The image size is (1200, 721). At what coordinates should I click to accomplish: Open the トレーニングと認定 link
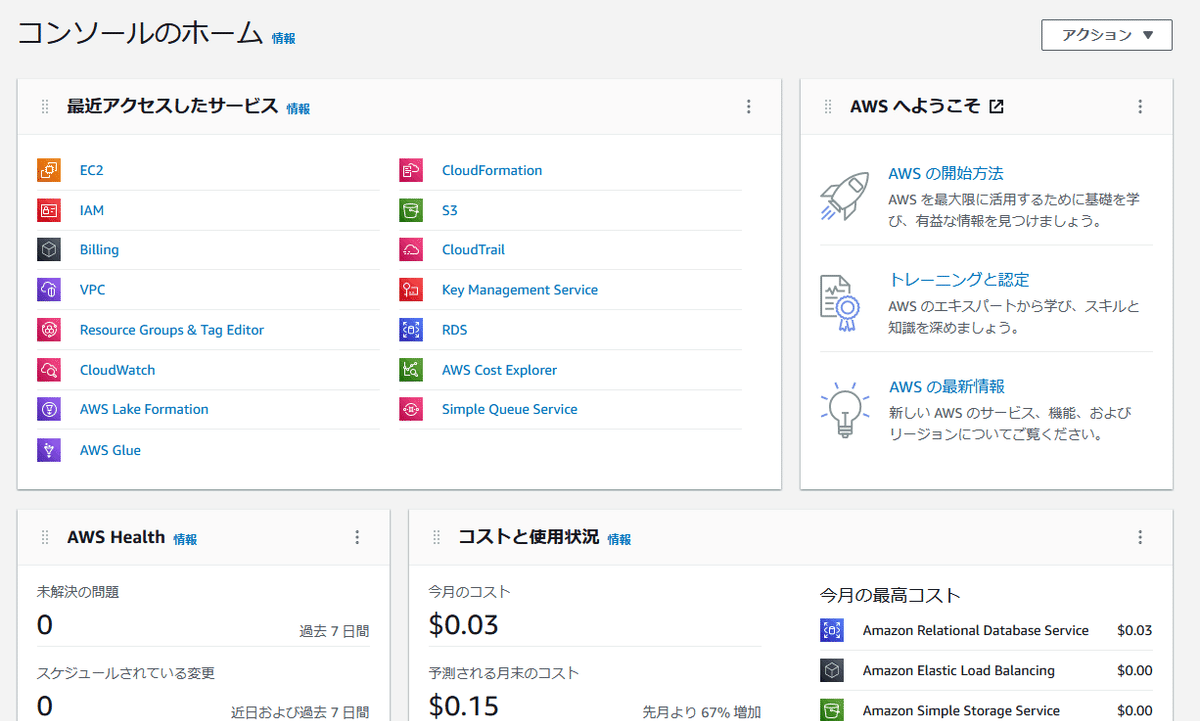(x=959, y=280)
